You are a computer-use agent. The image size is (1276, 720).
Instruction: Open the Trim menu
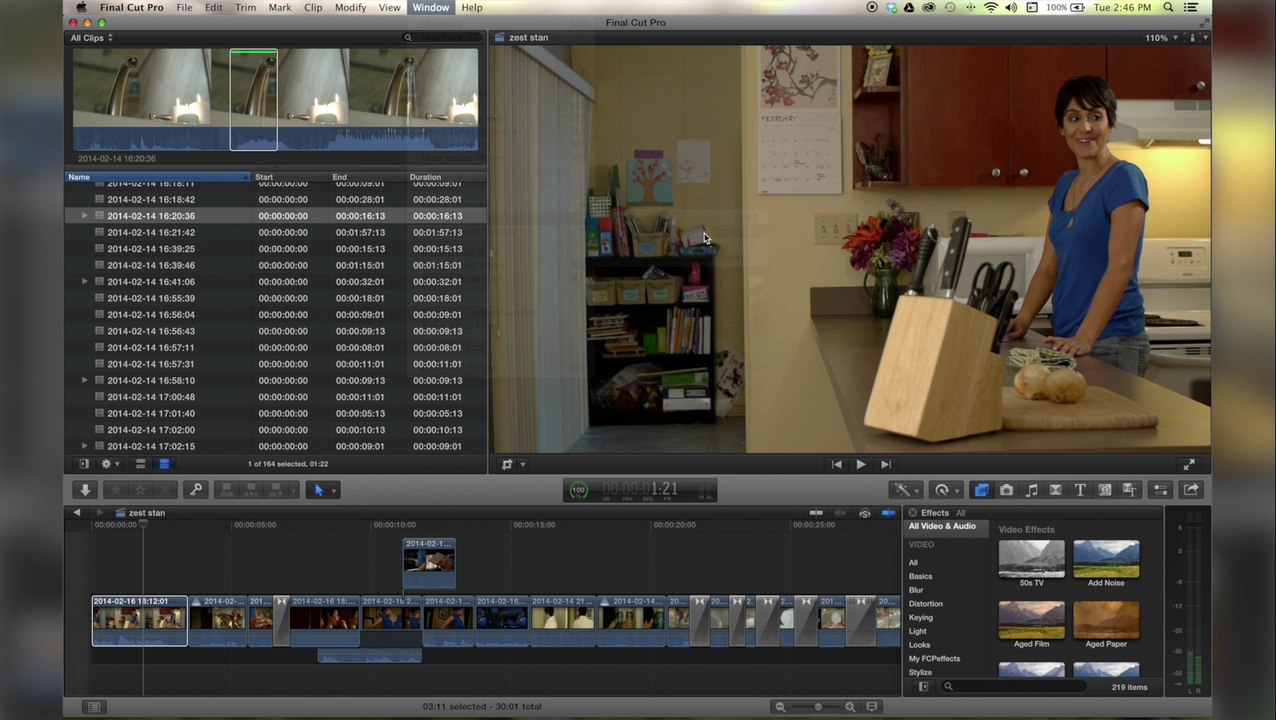pos(245,7)
